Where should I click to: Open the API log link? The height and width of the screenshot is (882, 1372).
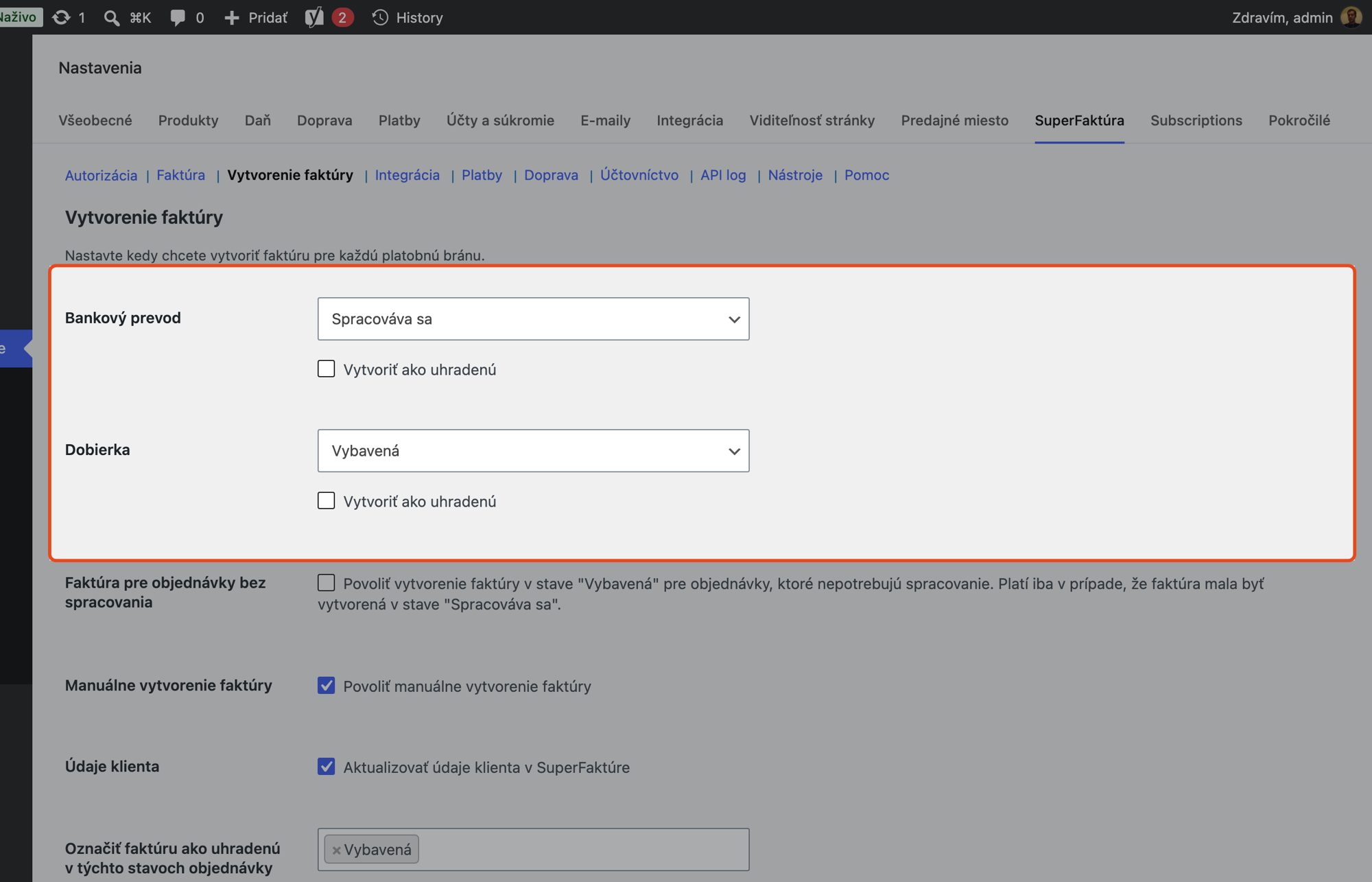click(x=723, y=175)
